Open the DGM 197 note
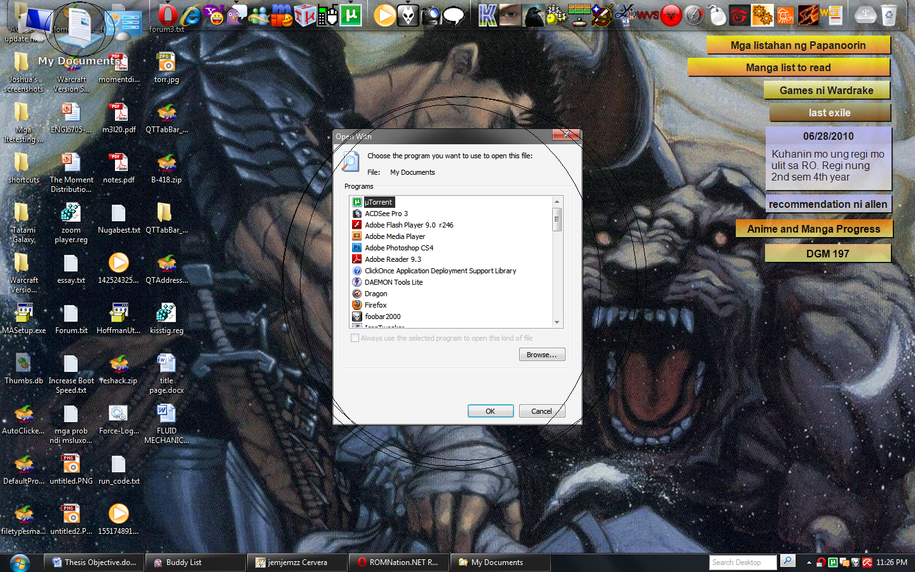Viewport: 915px width, 572px height. tap(827, 253)
